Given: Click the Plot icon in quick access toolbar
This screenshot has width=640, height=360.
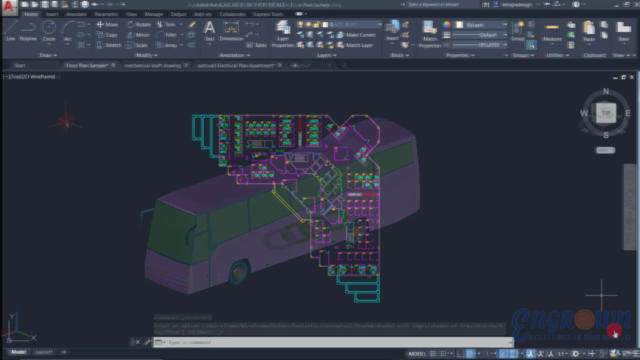Looking at the screenshot, I should 84,4.
